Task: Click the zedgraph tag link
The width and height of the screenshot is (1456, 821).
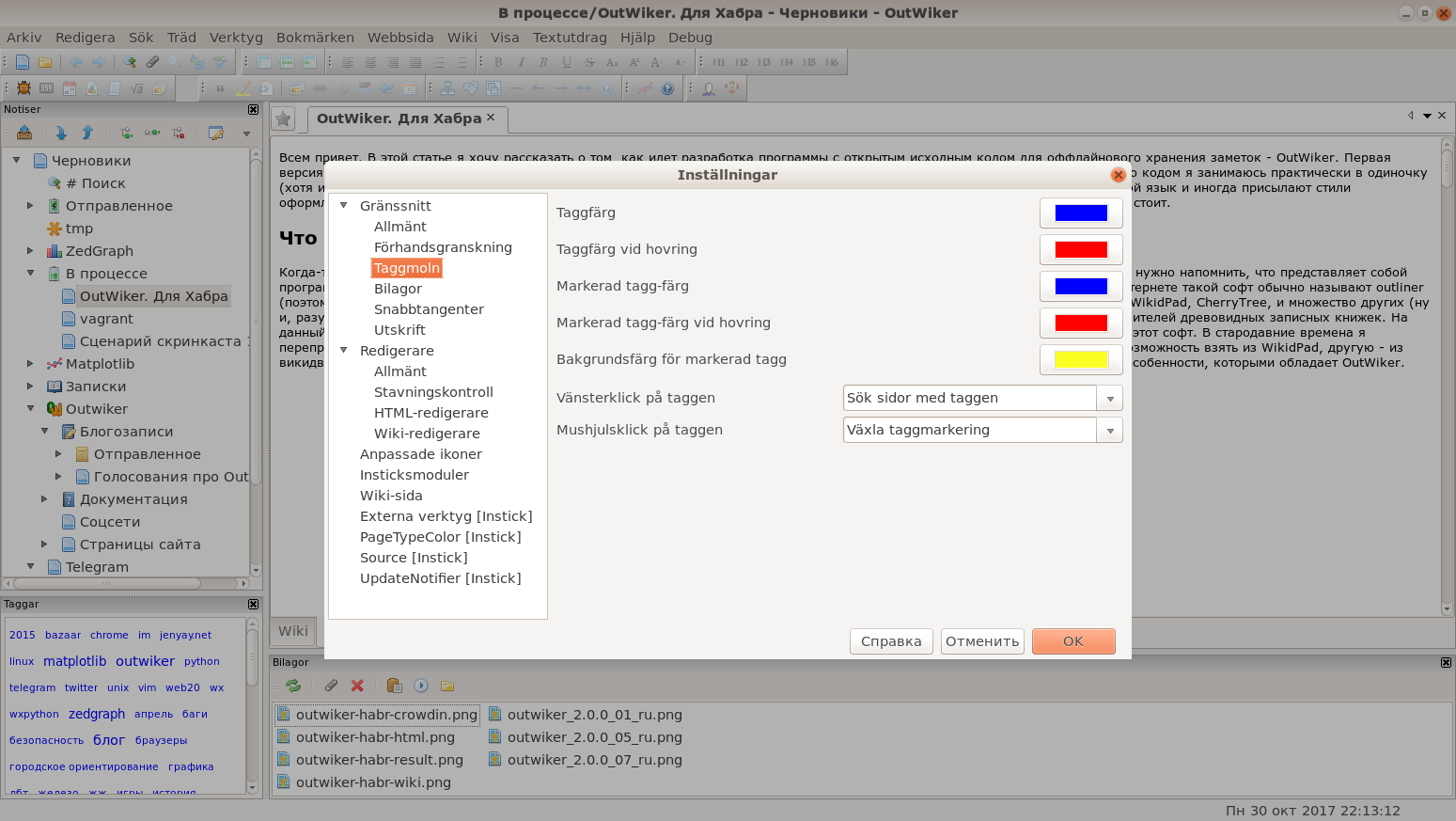Action: click(x=97, y=714)
